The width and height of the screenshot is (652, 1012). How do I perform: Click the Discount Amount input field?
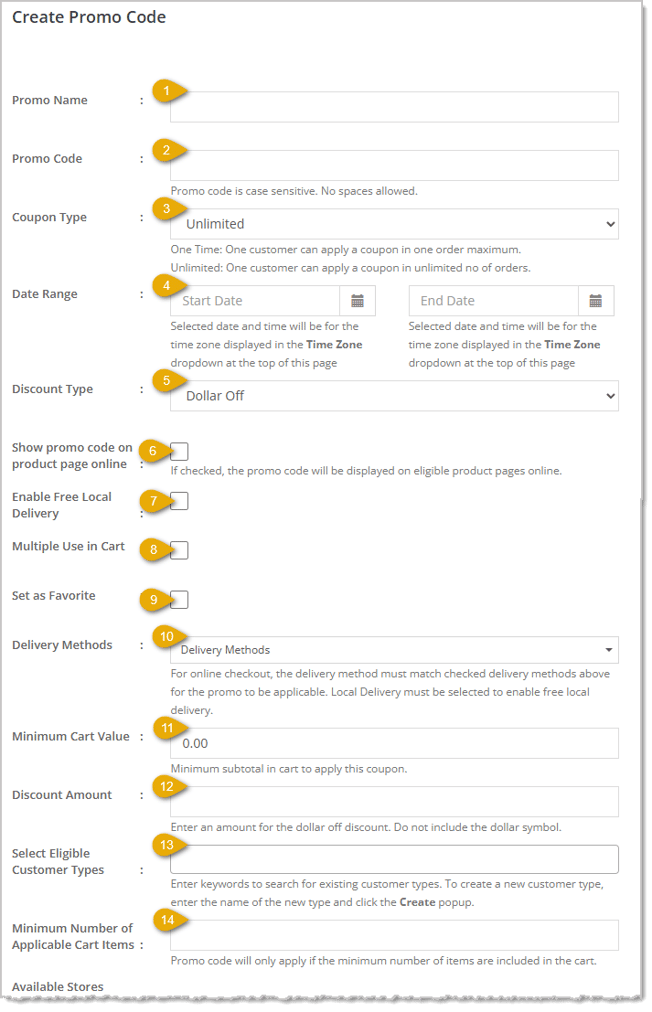[x=394, y=802]
